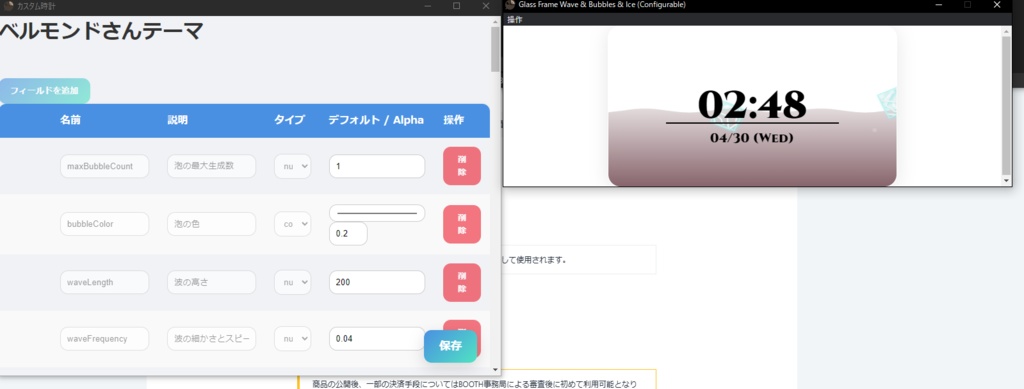1024x389 pixels.
Task: Click the waveLength name field
Action: pyautogui.click(x=104, y=282)
